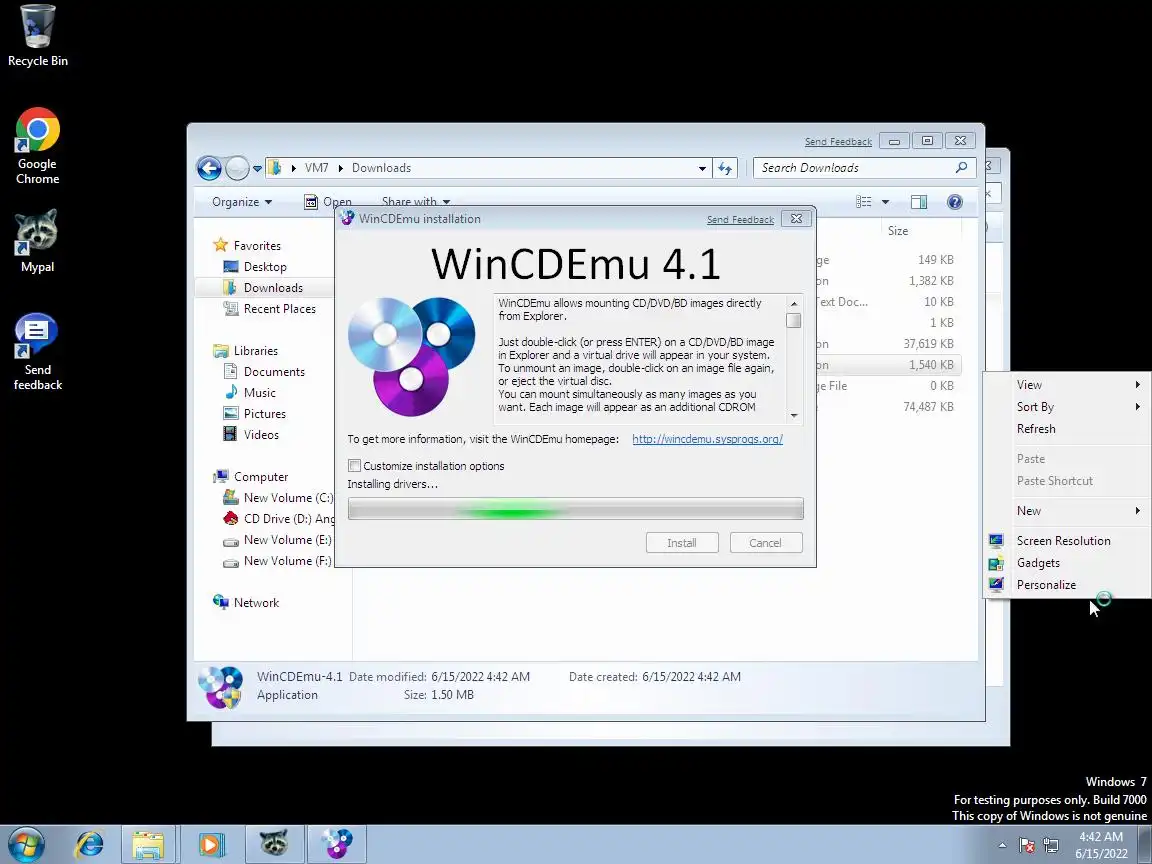Viewport: 1152px width, 864px height.
Task: Open Windows Media Player from taskbar
Action: (x=211, y=844)
